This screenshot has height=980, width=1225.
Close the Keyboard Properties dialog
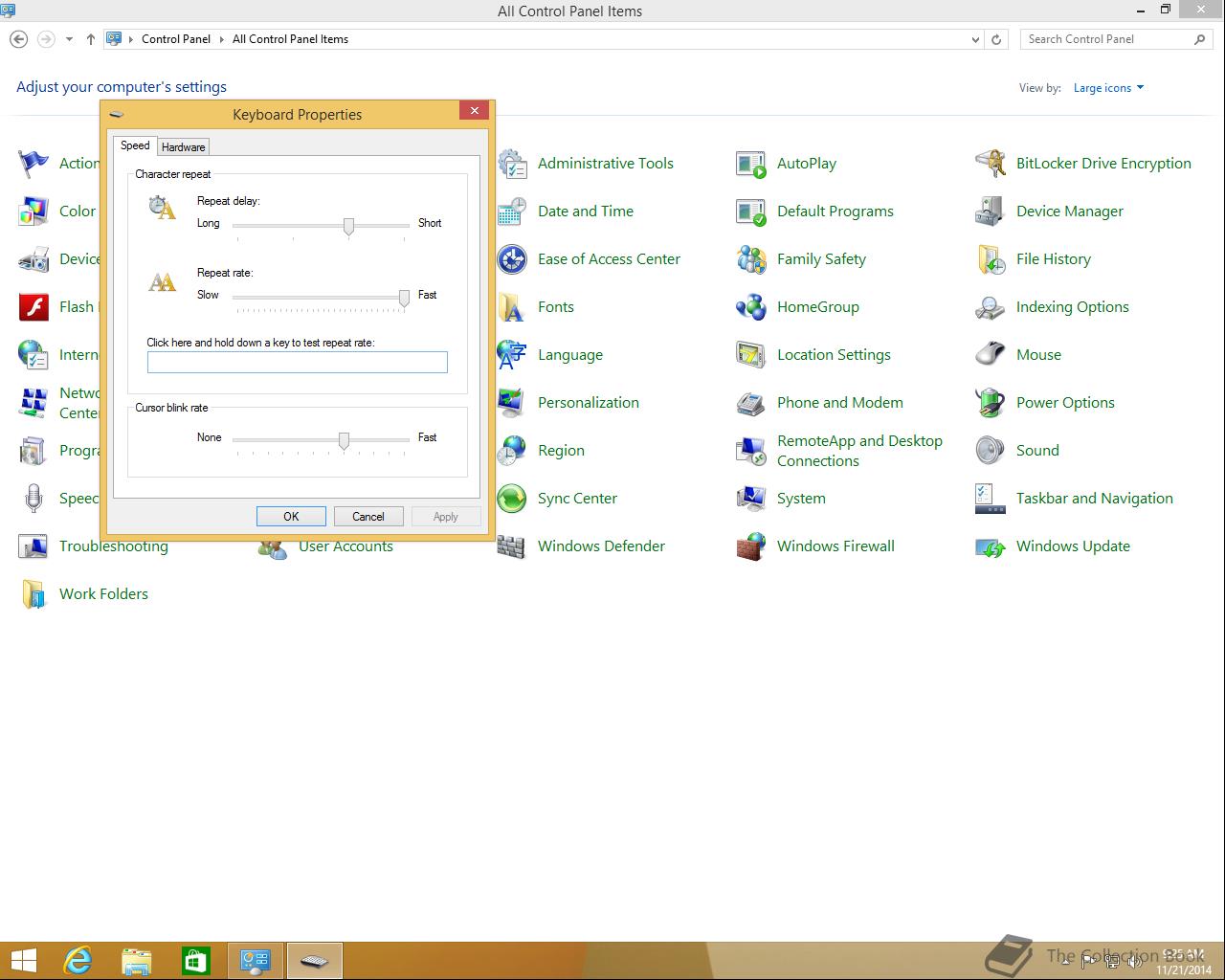pyautogui.click(x=474, y=111)
